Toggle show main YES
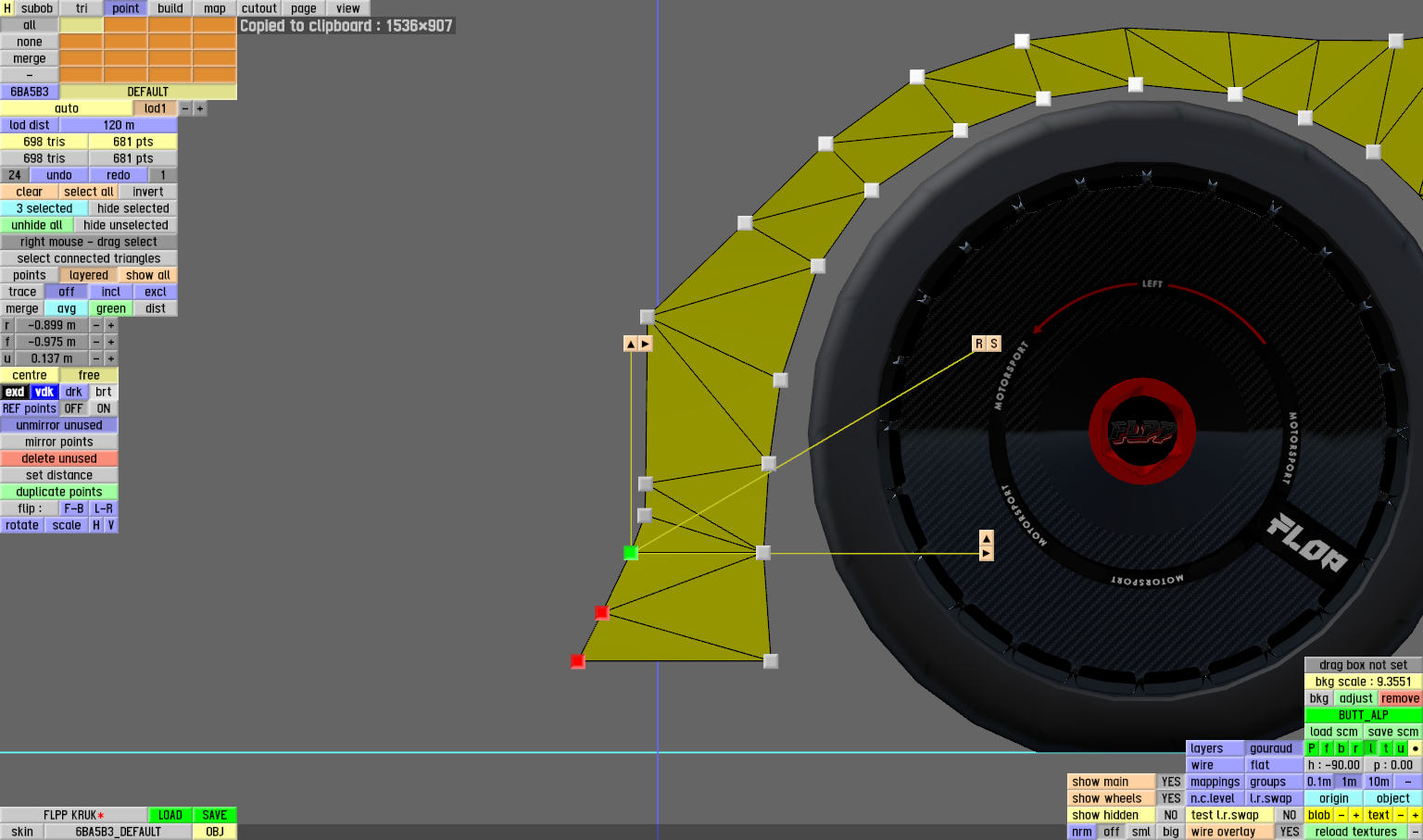The image size is (1423, 840). 1171,782
